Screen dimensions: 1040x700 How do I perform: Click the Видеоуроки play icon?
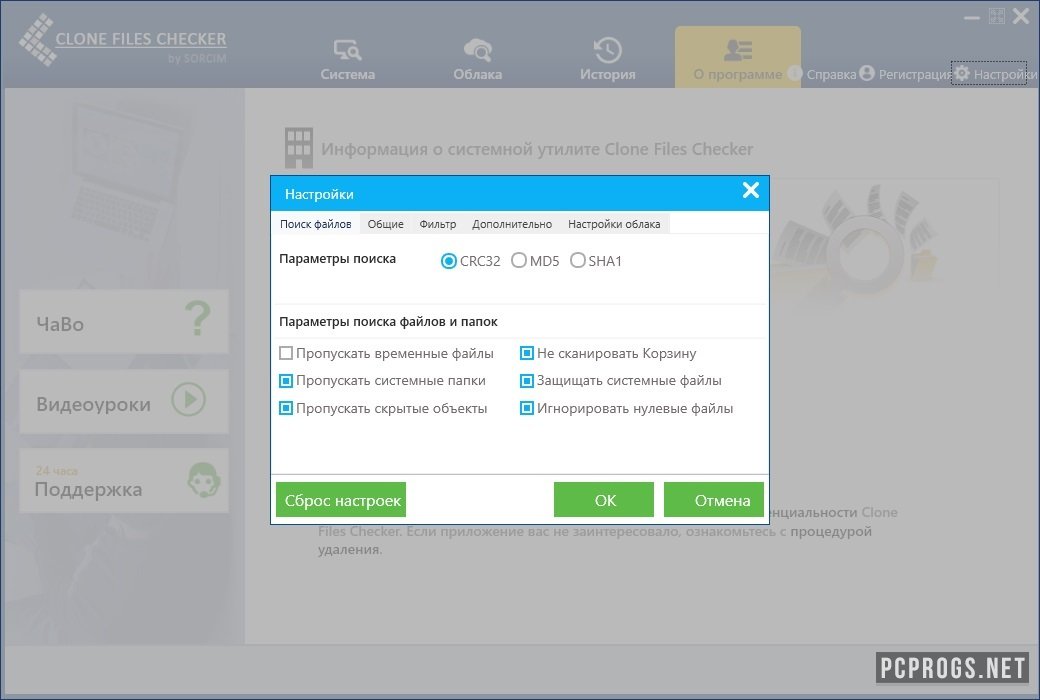click(x=188, y=399)
